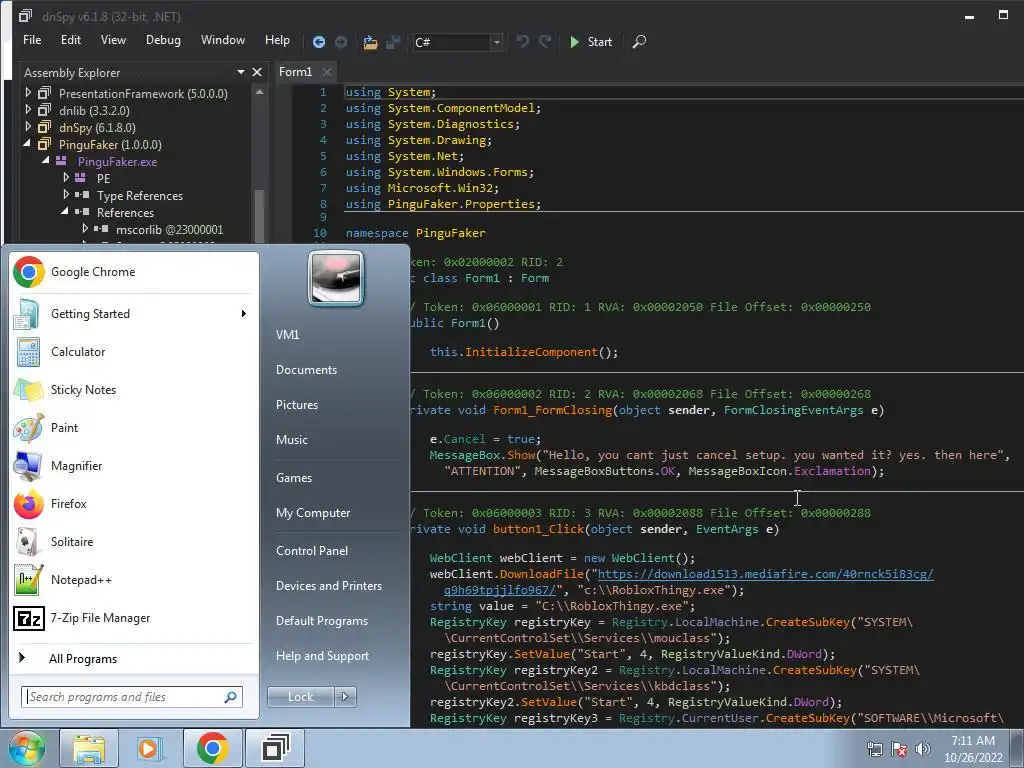Click the Redo icon in toolbar
This screenshot has height=768, width=1024.
pos(545,41)
